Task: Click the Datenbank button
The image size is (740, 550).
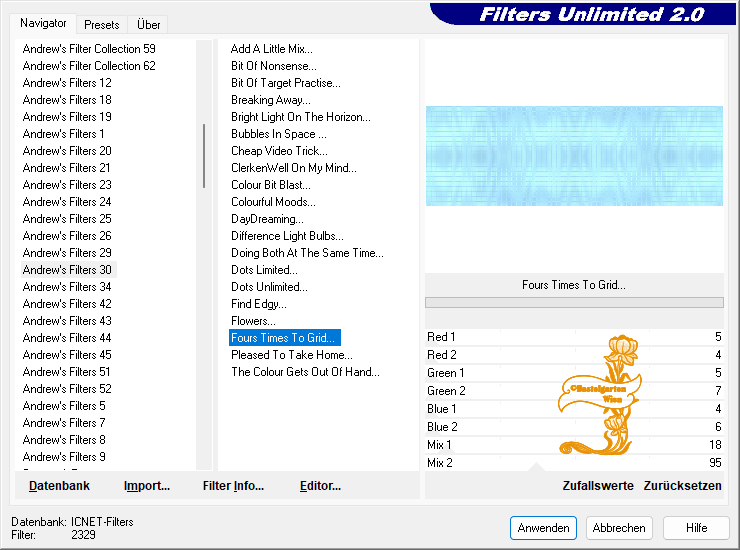Action: 59,486
